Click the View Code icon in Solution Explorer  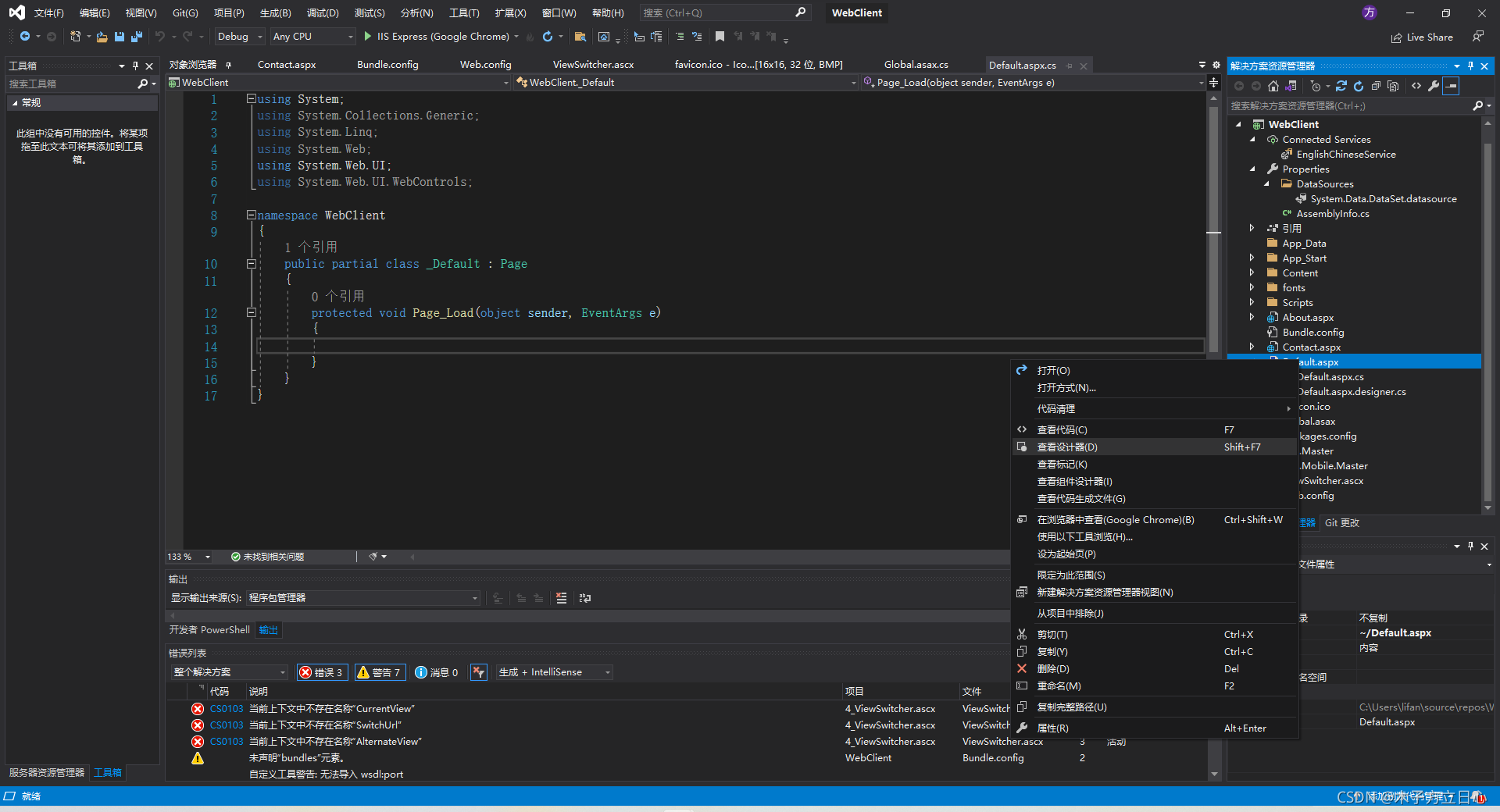coord(1416,86)
